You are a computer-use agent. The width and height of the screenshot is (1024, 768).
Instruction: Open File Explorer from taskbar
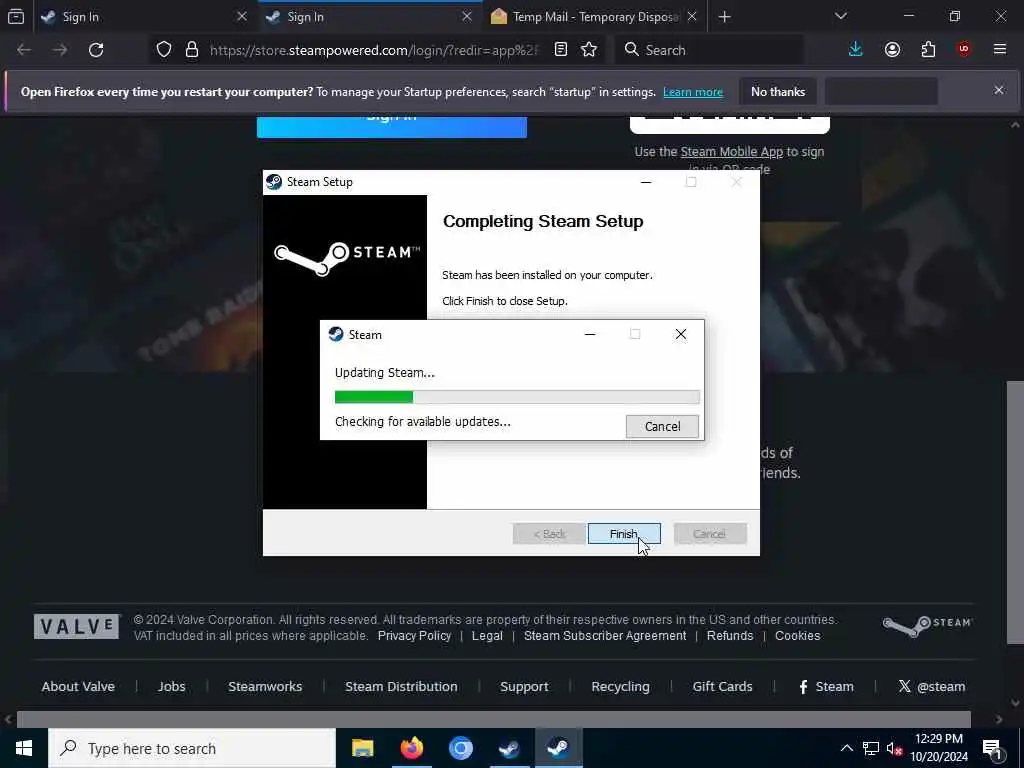tap(362, 748)
